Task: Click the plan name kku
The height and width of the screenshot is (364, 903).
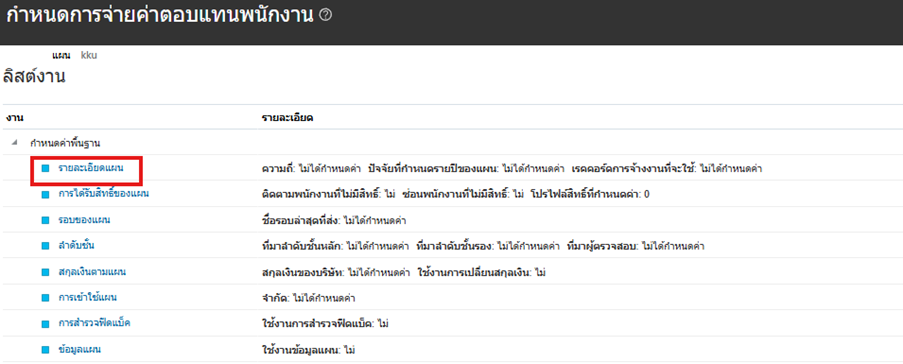Action: tap(89, 55)
